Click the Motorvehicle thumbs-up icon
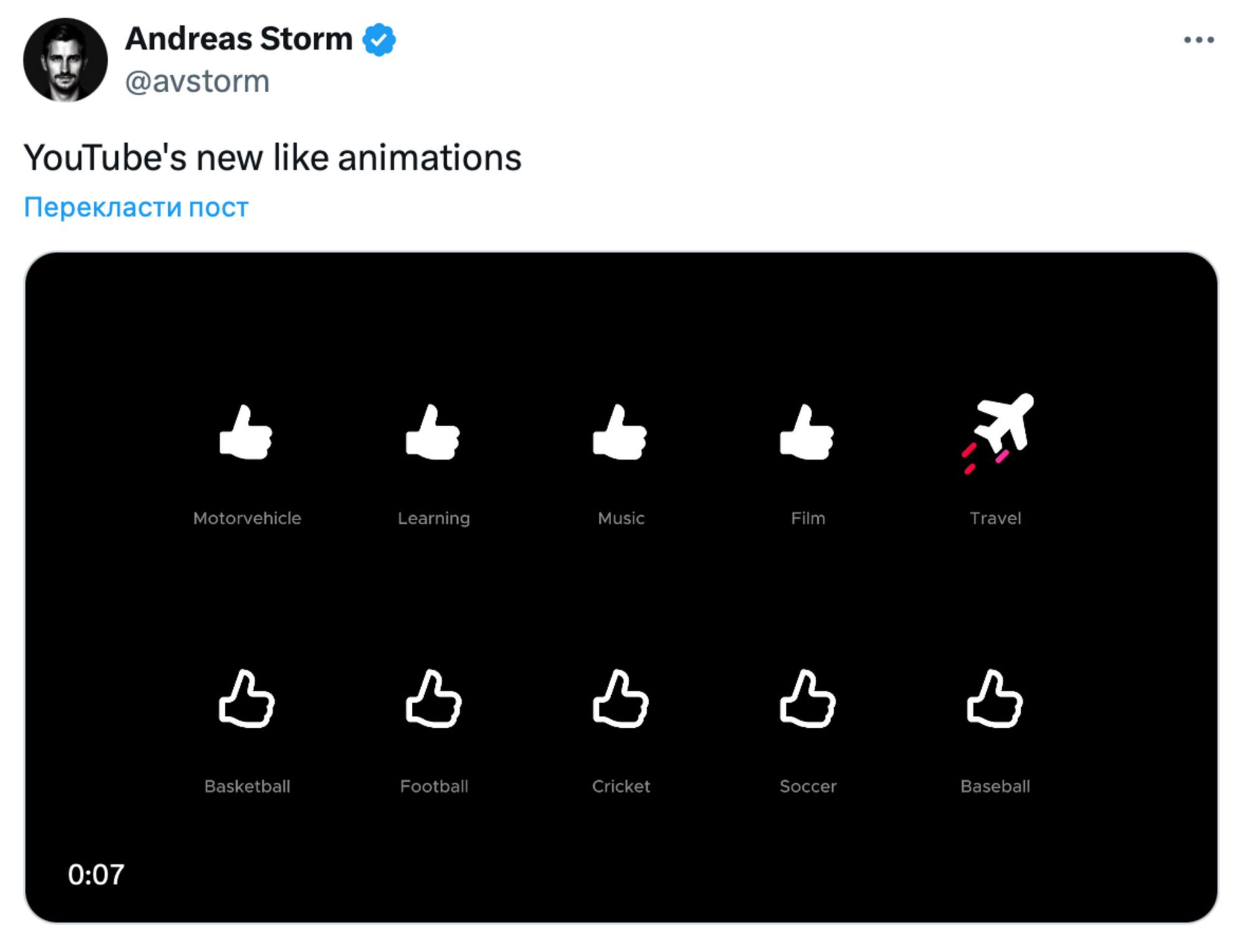This screenshot has height=952, width=1246. tap(246, 432)
